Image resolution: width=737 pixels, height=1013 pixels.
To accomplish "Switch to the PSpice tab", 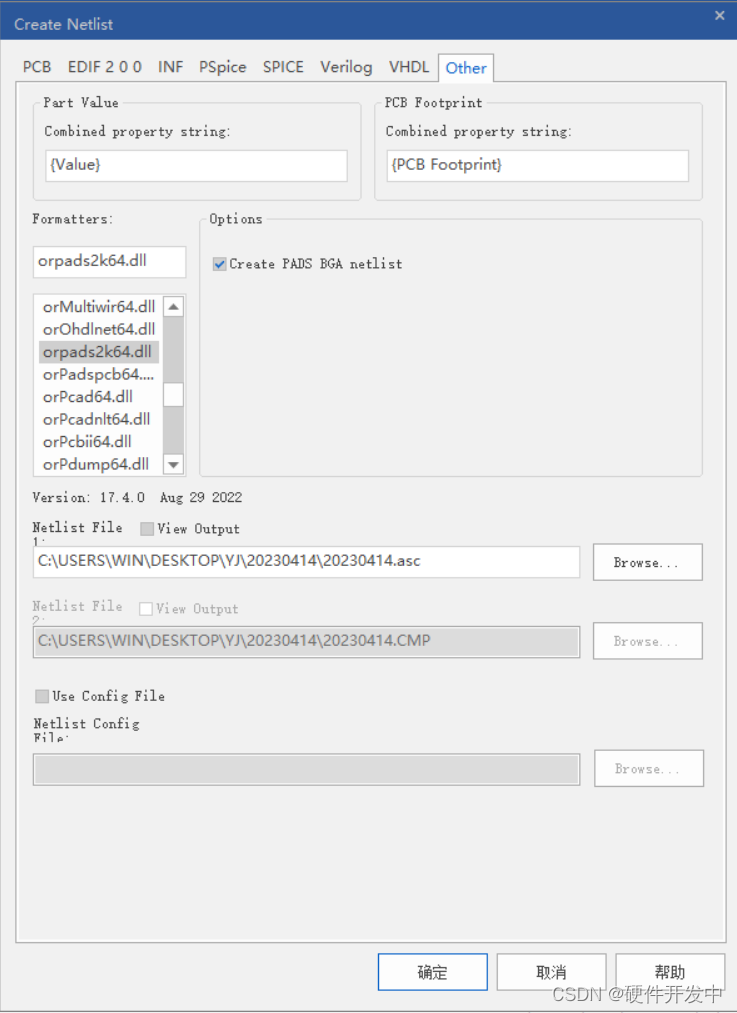I will pyautogui.click(x=222, y=67).
